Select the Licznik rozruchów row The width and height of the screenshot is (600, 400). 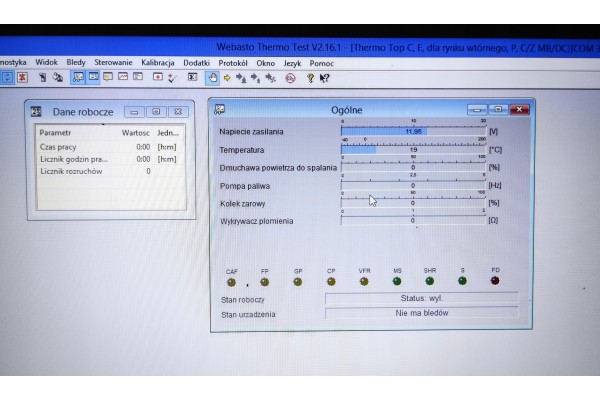(x=110, y=171)
